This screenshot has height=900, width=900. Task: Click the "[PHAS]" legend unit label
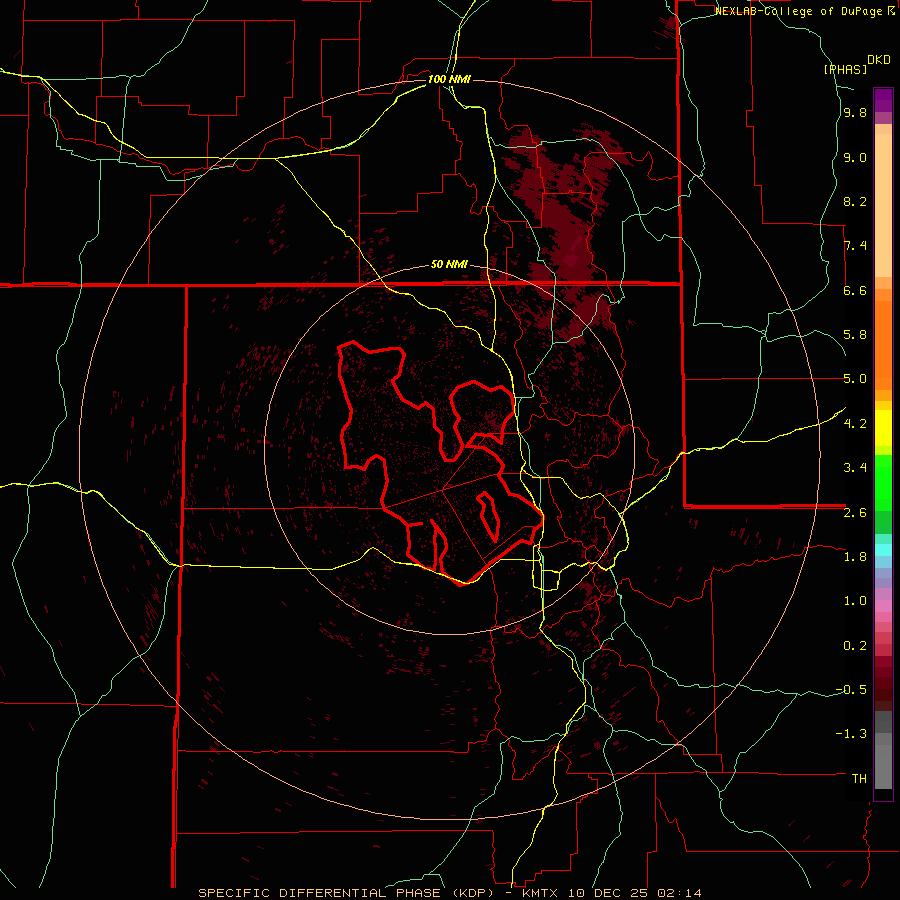tap(845, 69)
